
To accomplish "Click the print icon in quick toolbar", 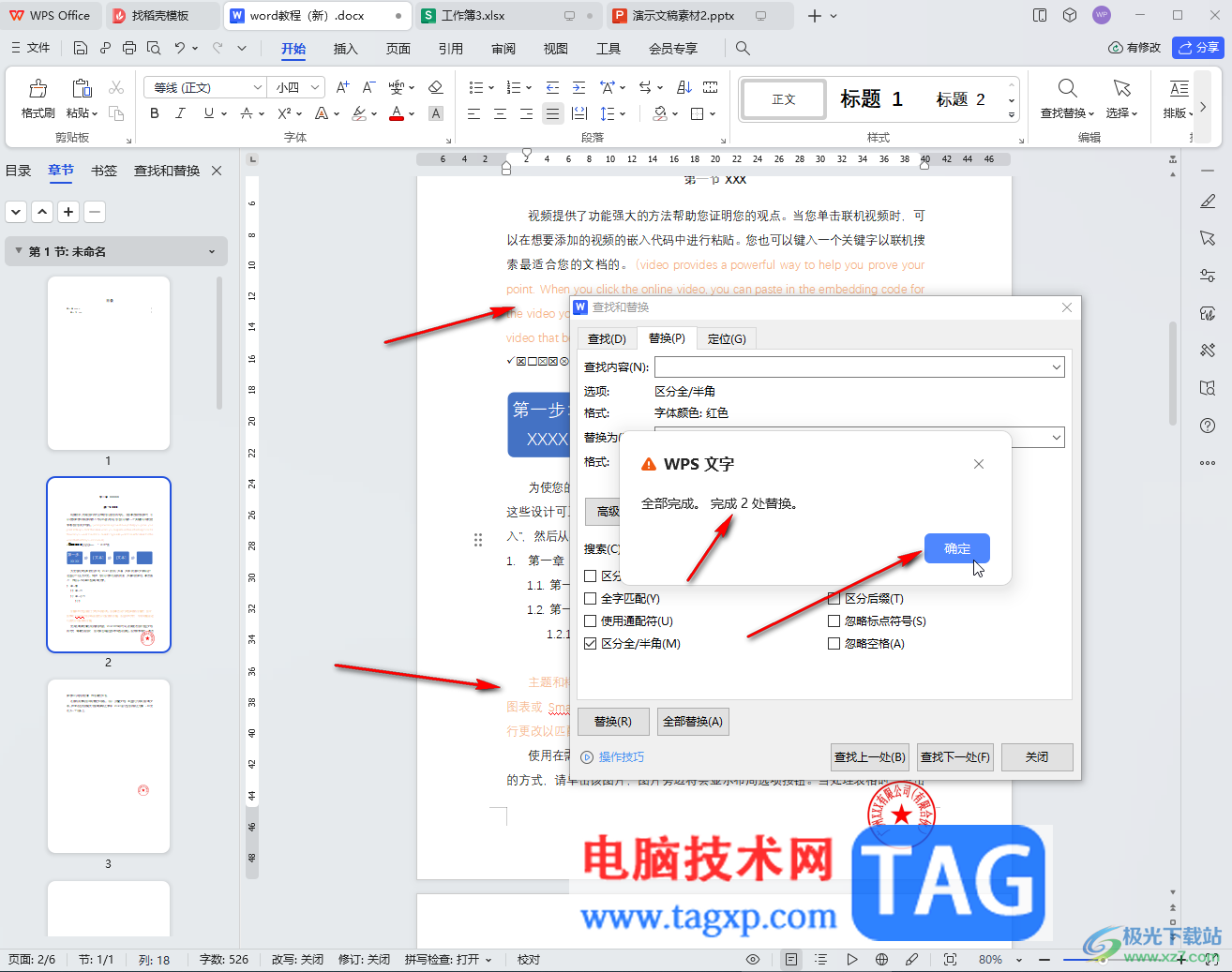I will (x=129, y=48).
